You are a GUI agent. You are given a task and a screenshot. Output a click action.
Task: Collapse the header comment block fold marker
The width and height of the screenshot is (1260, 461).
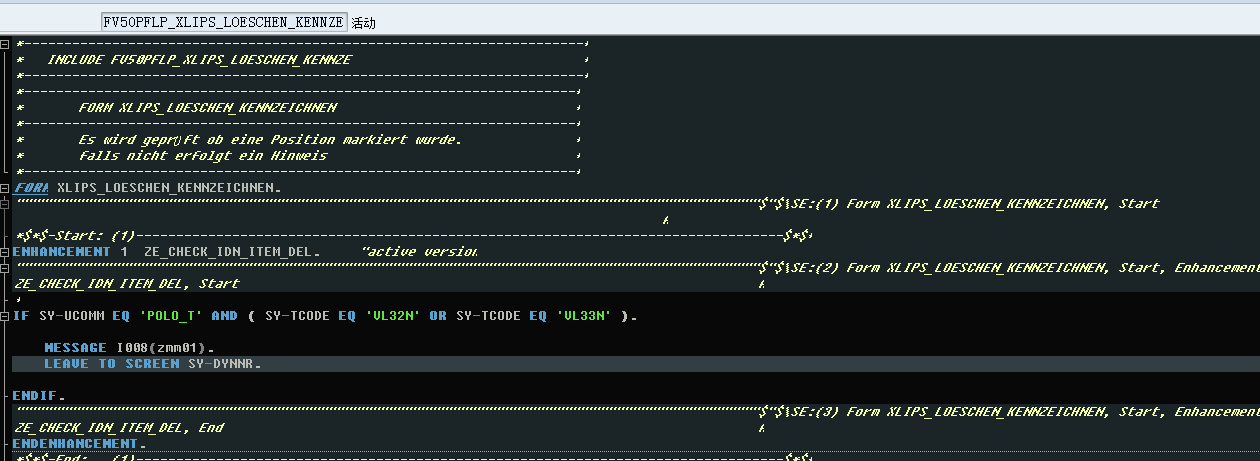point(5,45)
